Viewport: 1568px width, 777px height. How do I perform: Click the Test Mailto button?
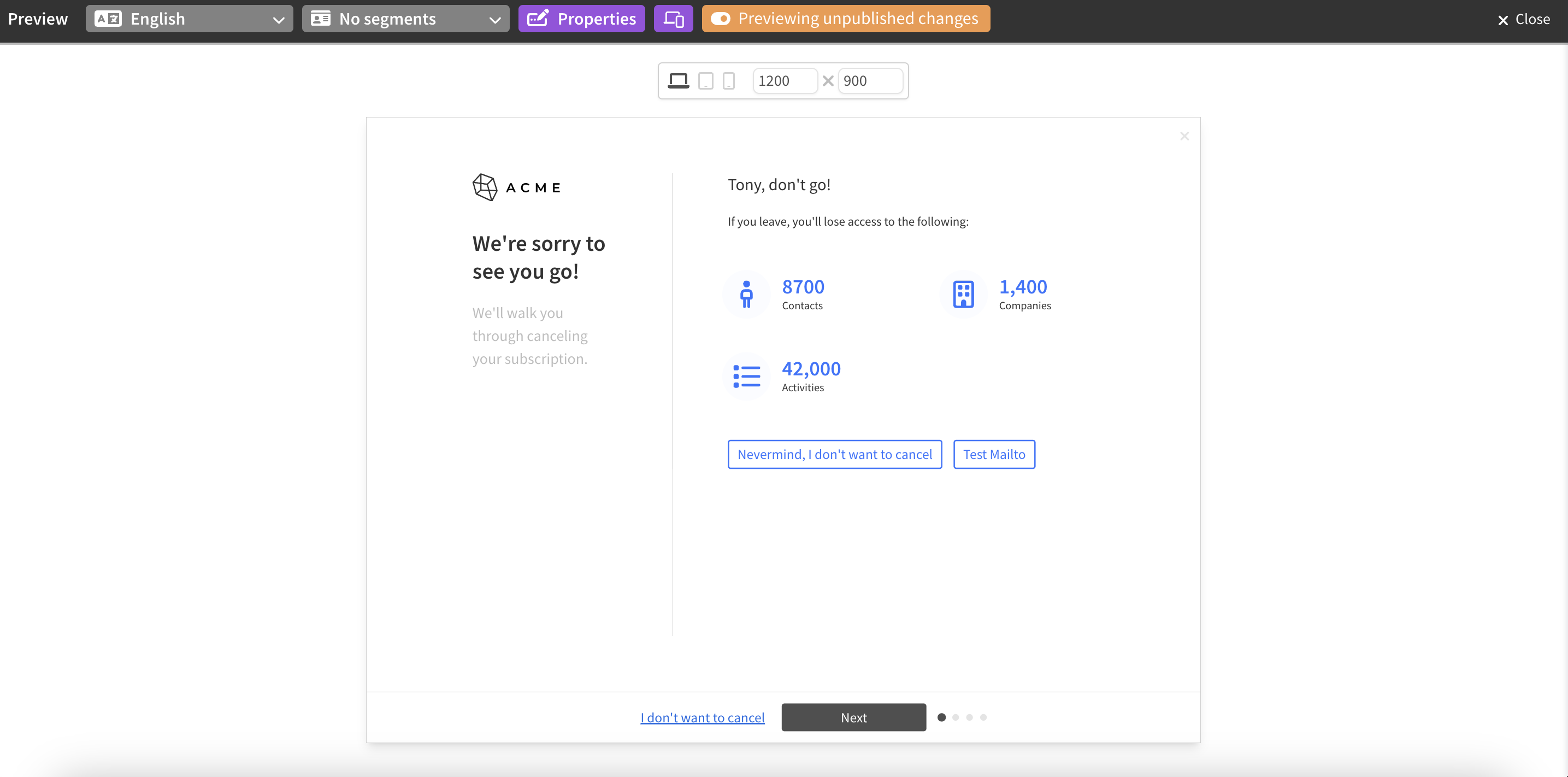coord(993,454)
